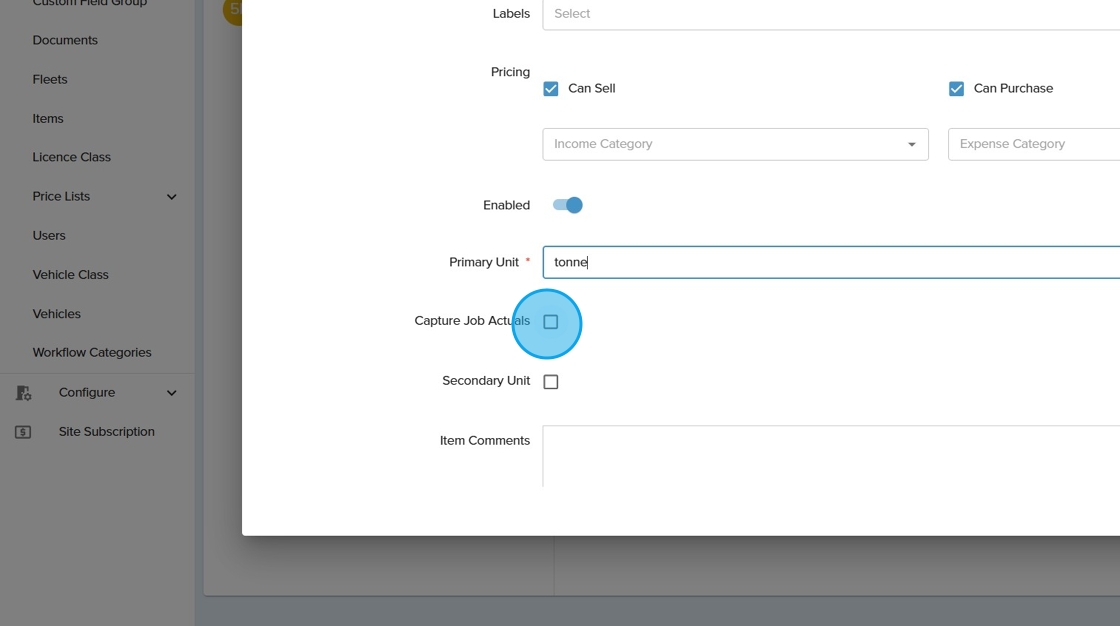Switch off the Enabled toggle

coord(567,205)
